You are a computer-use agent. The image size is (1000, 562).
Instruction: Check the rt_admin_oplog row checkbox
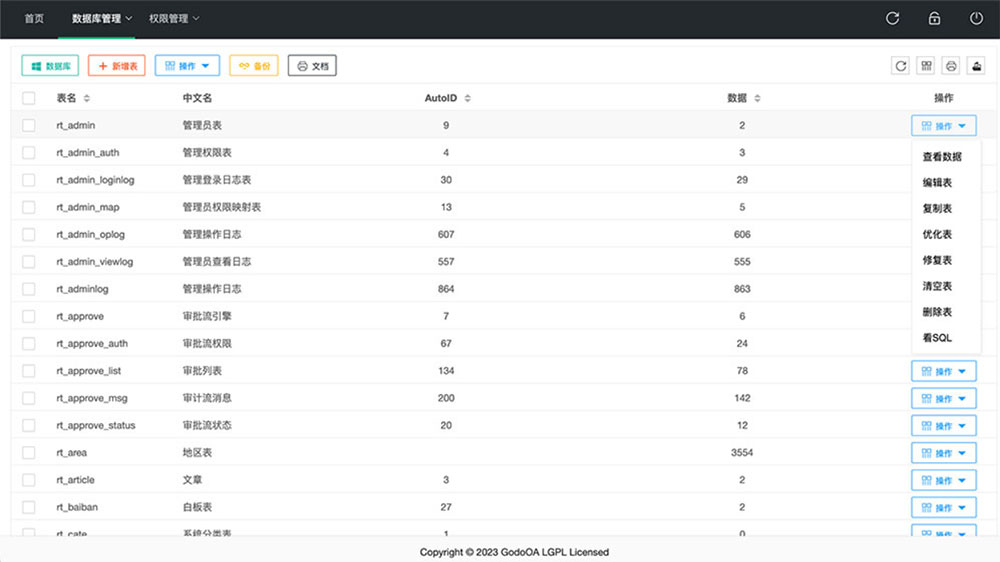click(x=29, y=234)
